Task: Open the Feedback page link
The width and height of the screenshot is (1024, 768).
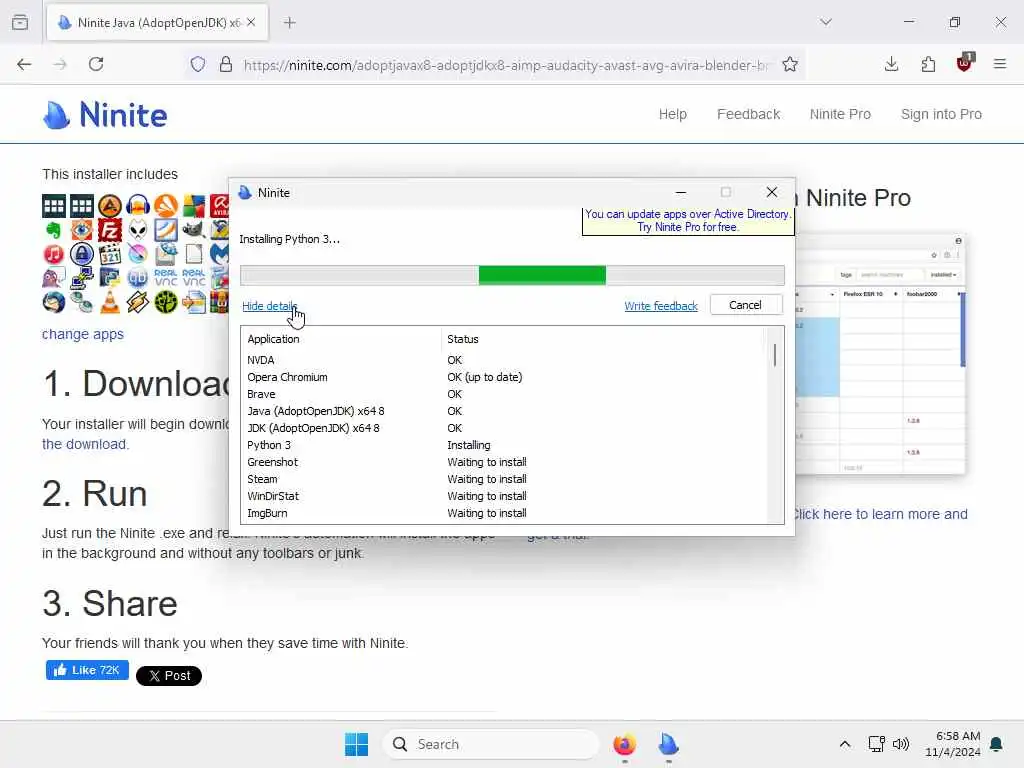Action: (x=748, y=114)
